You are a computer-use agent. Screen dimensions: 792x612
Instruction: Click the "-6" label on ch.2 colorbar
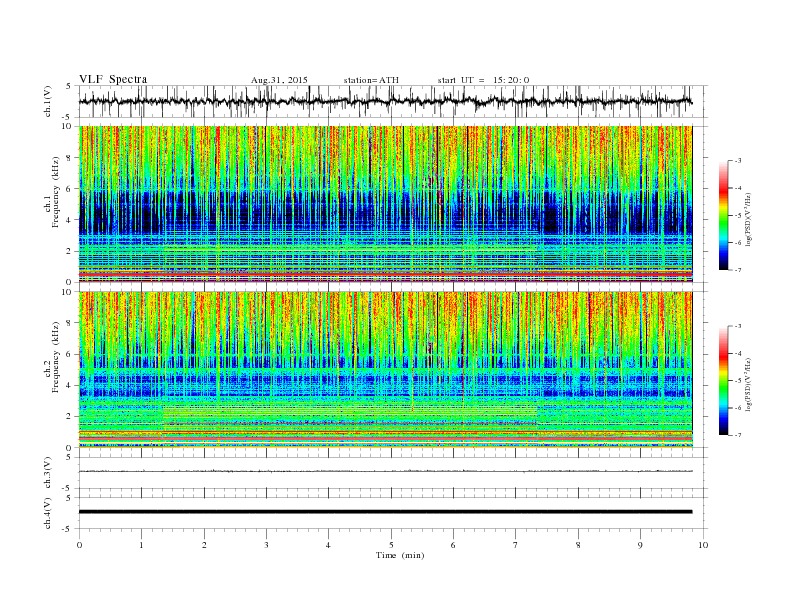click(737, 408)
